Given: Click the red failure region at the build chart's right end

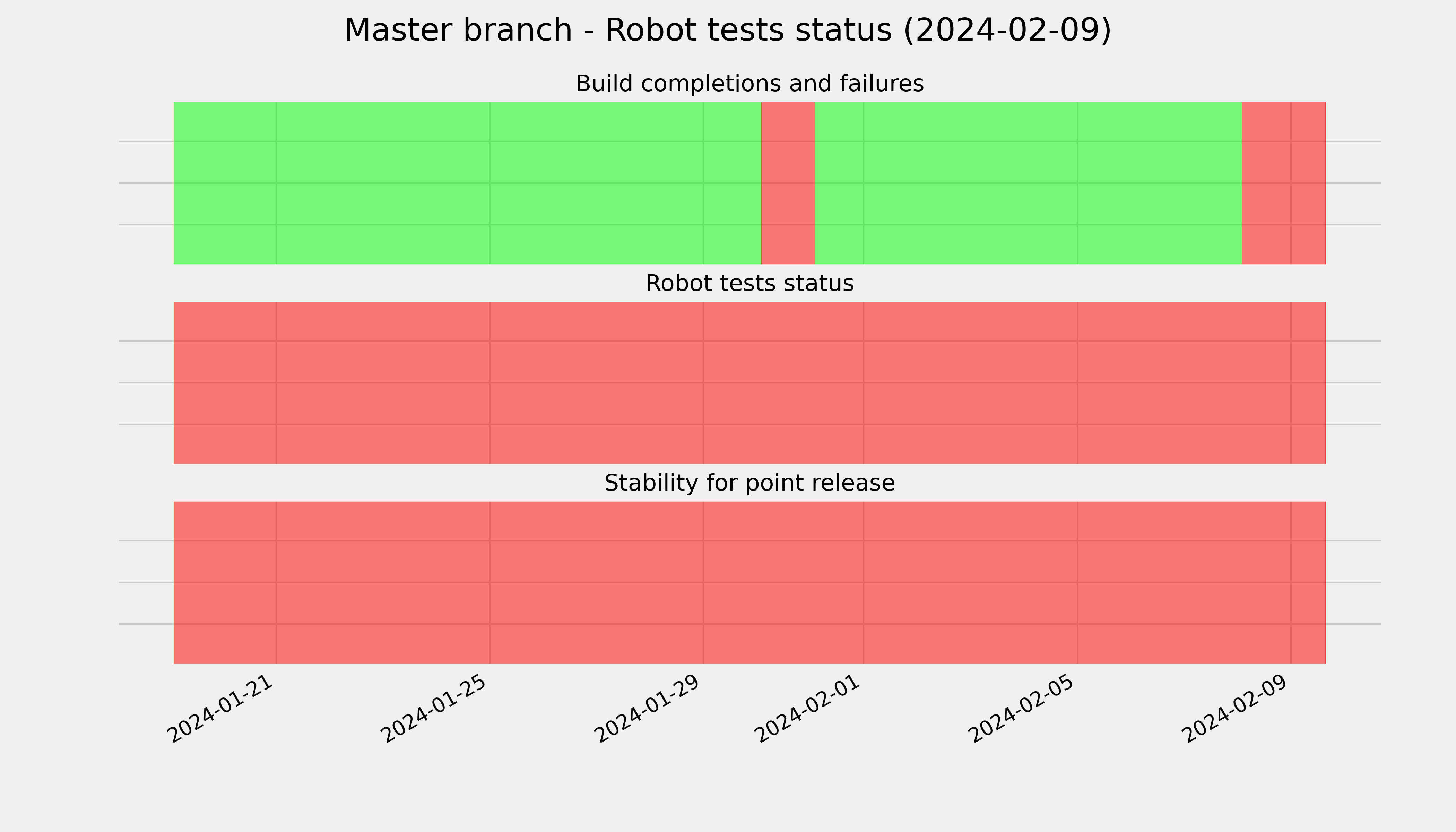Looking at the screenshot, I should (x=1284, y=183).
